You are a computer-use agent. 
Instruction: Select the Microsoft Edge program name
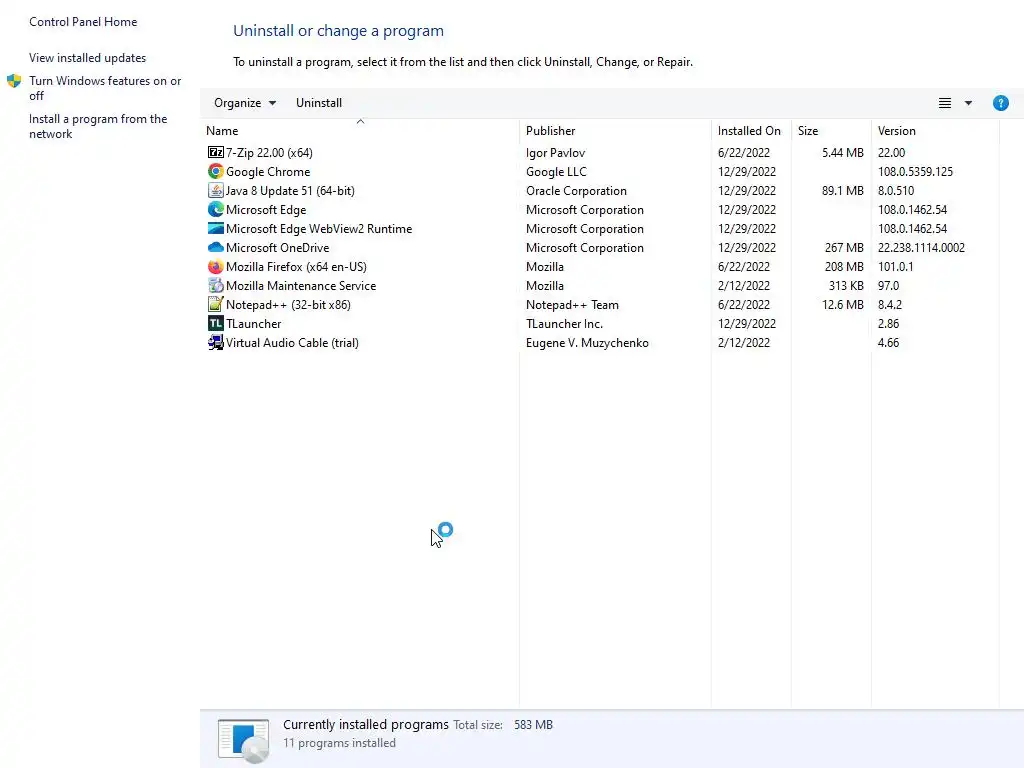pyautogui.click(x=266, y=209)
